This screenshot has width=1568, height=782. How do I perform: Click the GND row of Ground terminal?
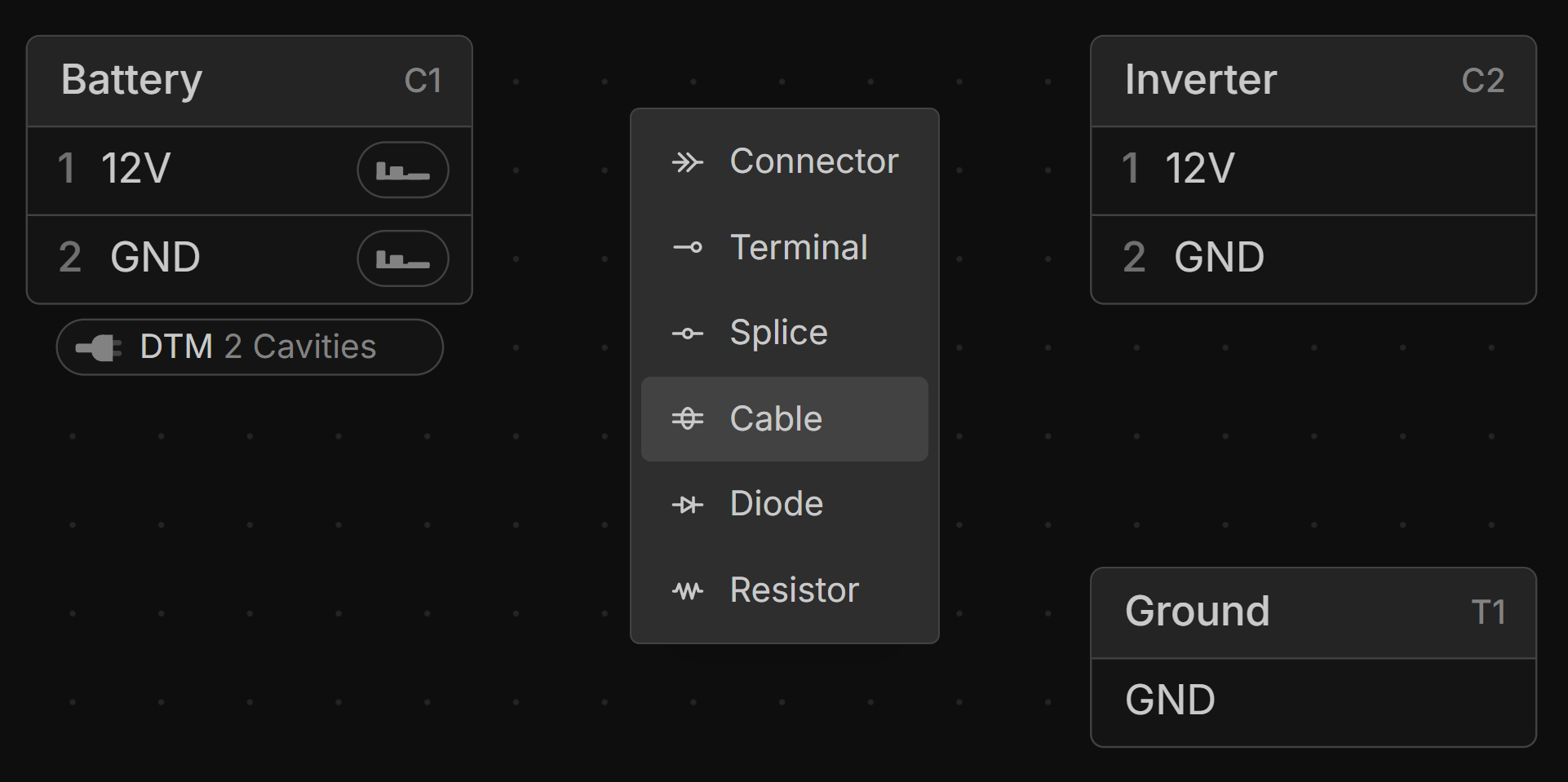tap(1313, 701)
